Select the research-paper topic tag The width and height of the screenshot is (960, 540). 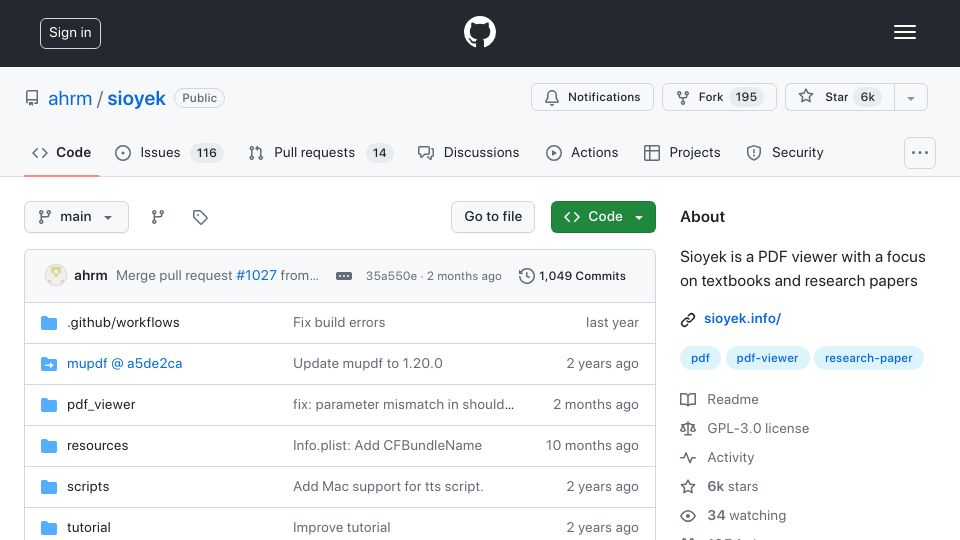(868, 358)
